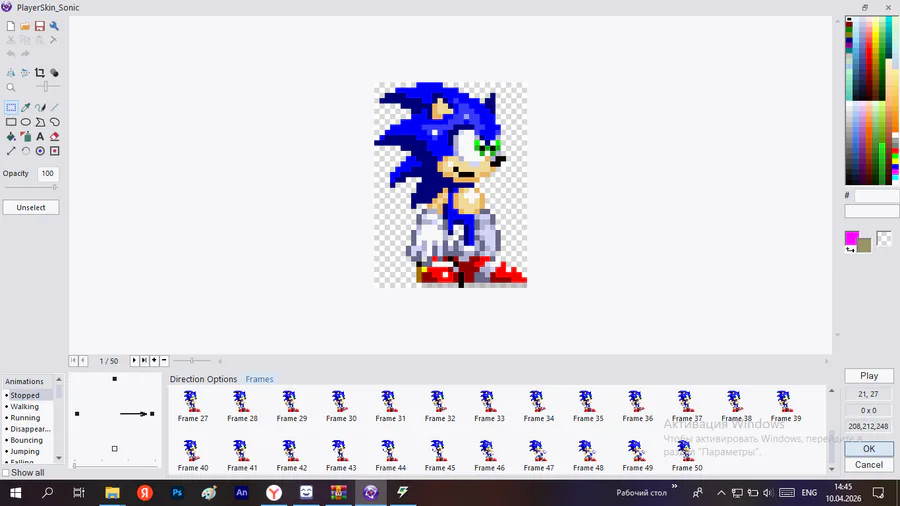View the Hot Spot with the blue dot icon

(x=40, y=151)
